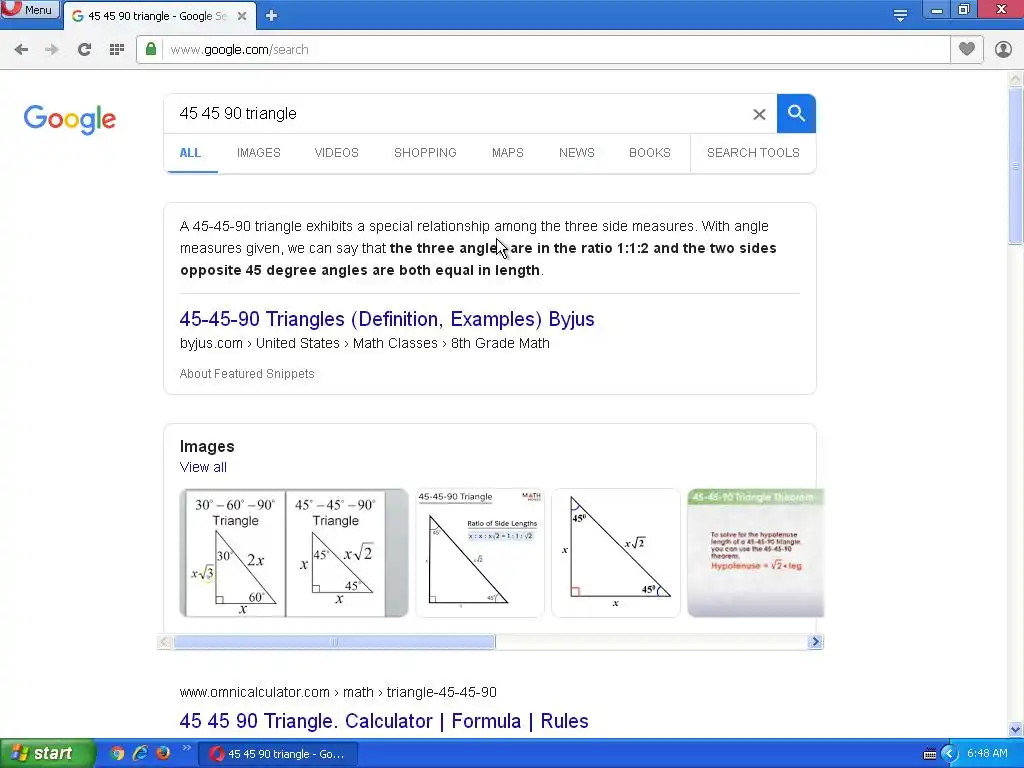Switch to the BOOKS search tab
Screen dimensions: 1024x768
pyautogui.click(x=650, y=153)
